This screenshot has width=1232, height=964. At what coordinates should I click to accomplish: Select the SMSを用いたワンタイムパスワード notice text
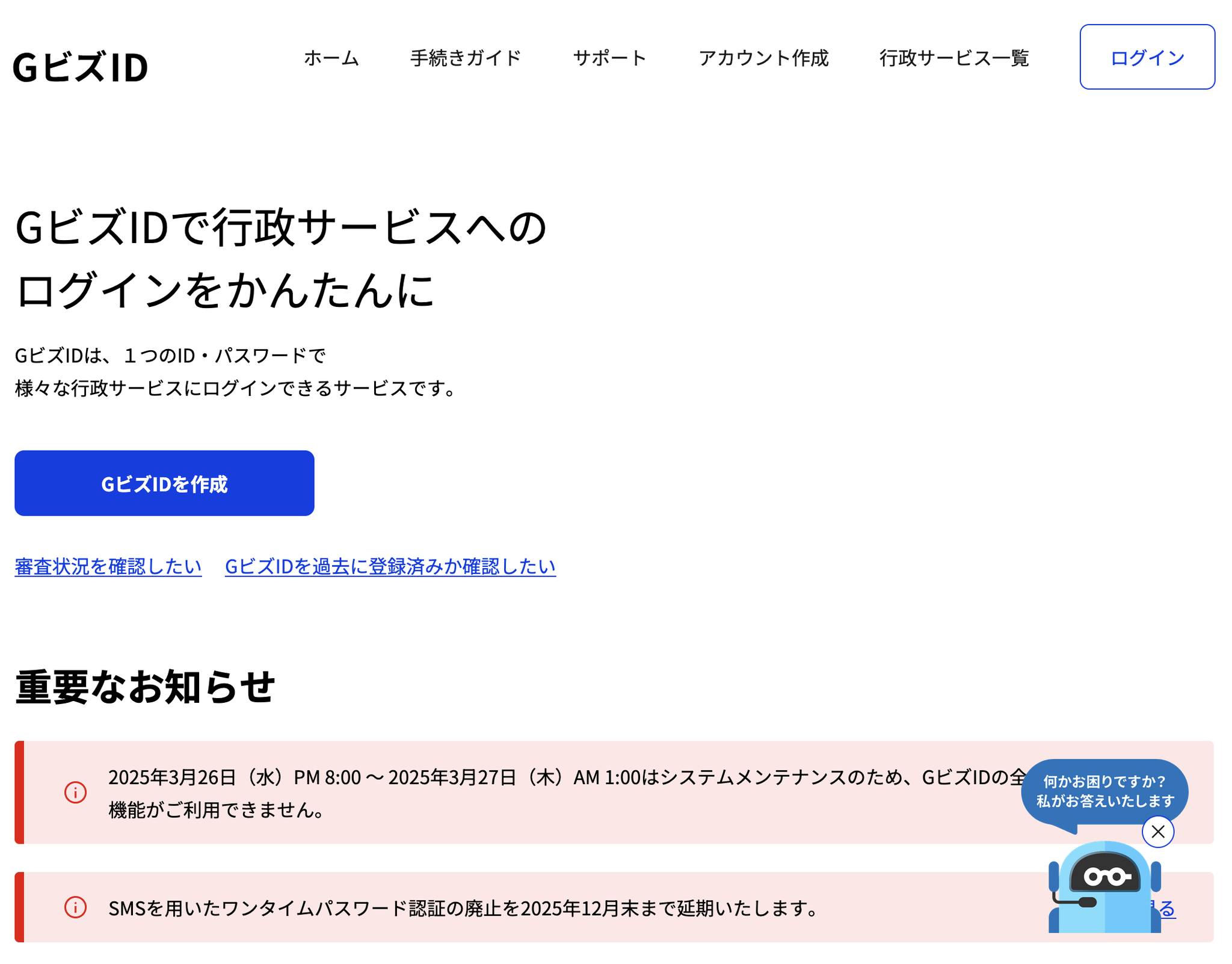click(x=463, y=907)
